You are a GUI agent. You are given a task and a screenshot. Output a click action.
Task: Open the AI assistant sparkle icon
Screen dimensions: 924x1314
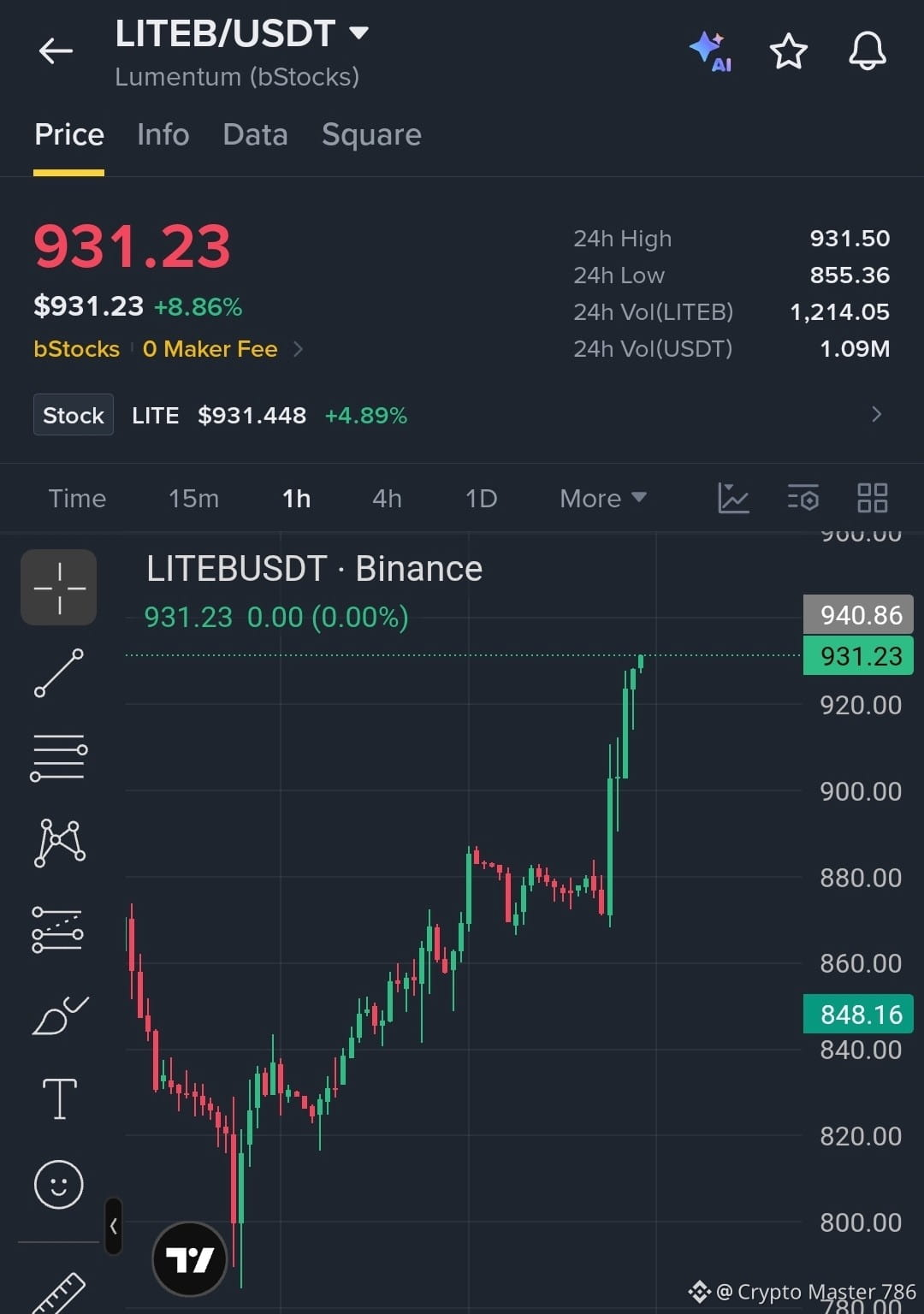click(710, 51)
